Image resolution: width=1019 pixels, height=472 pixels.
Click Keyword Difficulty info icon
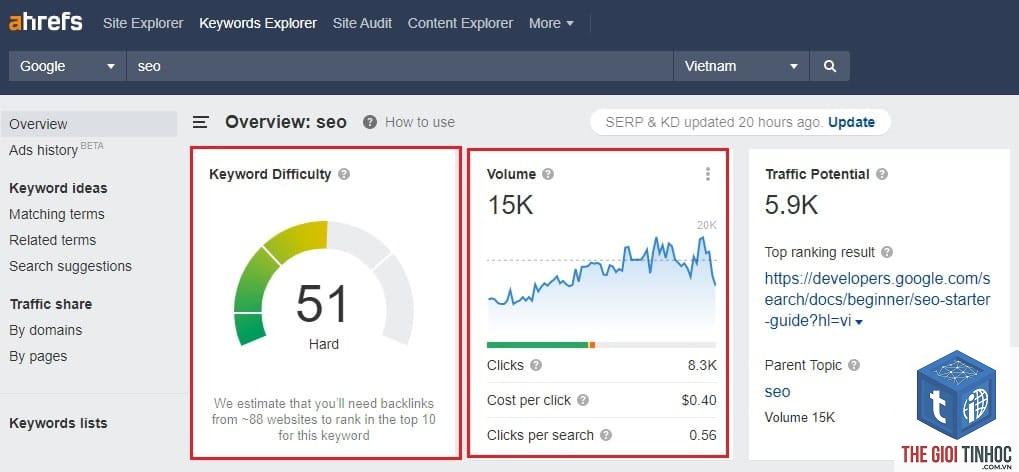pyautogui.click(x=344, y=174)
